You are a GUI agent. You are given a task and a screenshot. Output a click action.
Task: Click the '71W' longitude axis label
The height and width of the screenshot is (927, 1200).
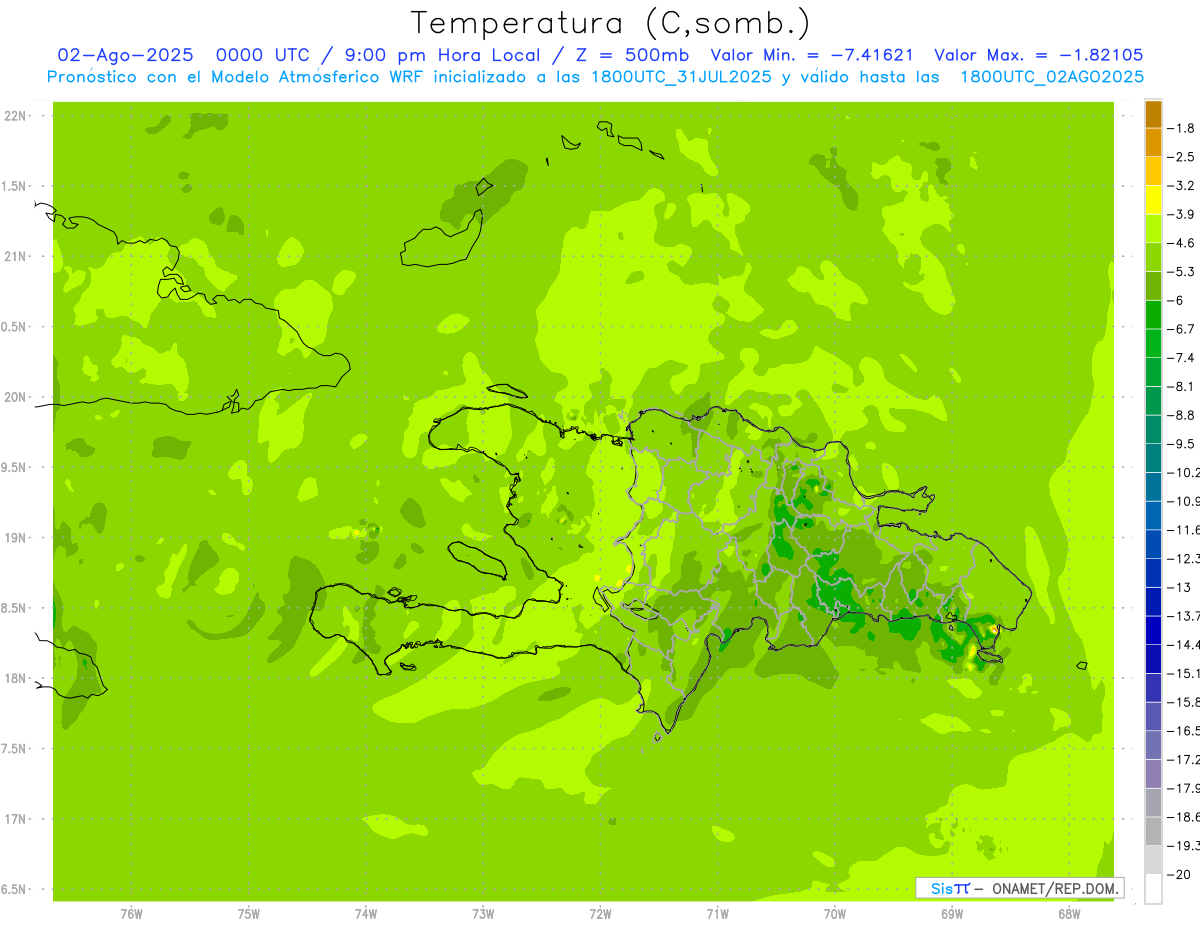click(x=717, y=913)
